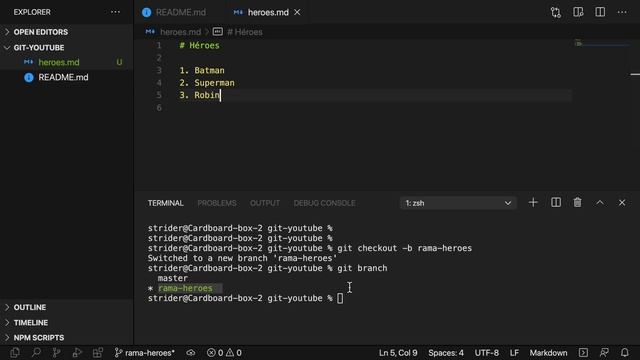Change encoding via UTF-8
This screenshot has width=640, height=360.
click(487, 353)
